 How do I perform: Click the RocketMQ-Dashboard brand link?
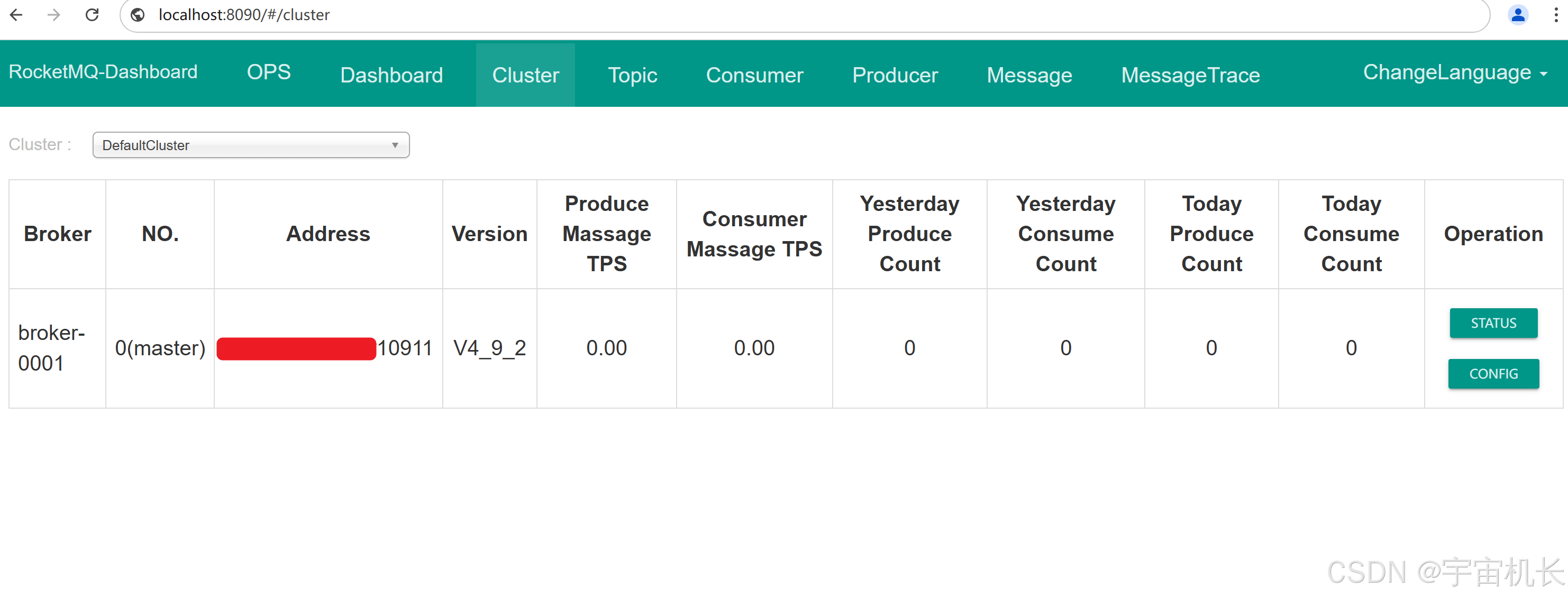[103, 72]
